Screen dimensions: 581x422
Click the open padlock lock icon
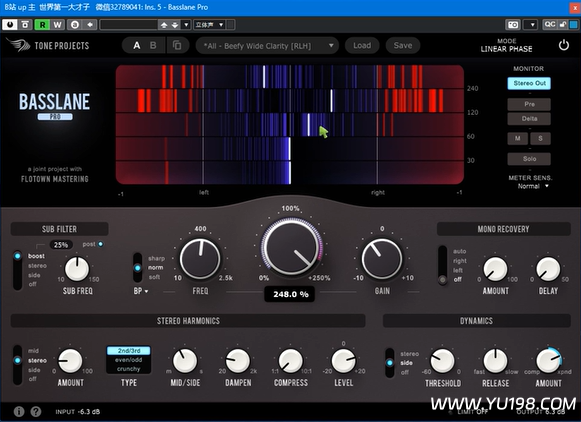pos(563,24)
